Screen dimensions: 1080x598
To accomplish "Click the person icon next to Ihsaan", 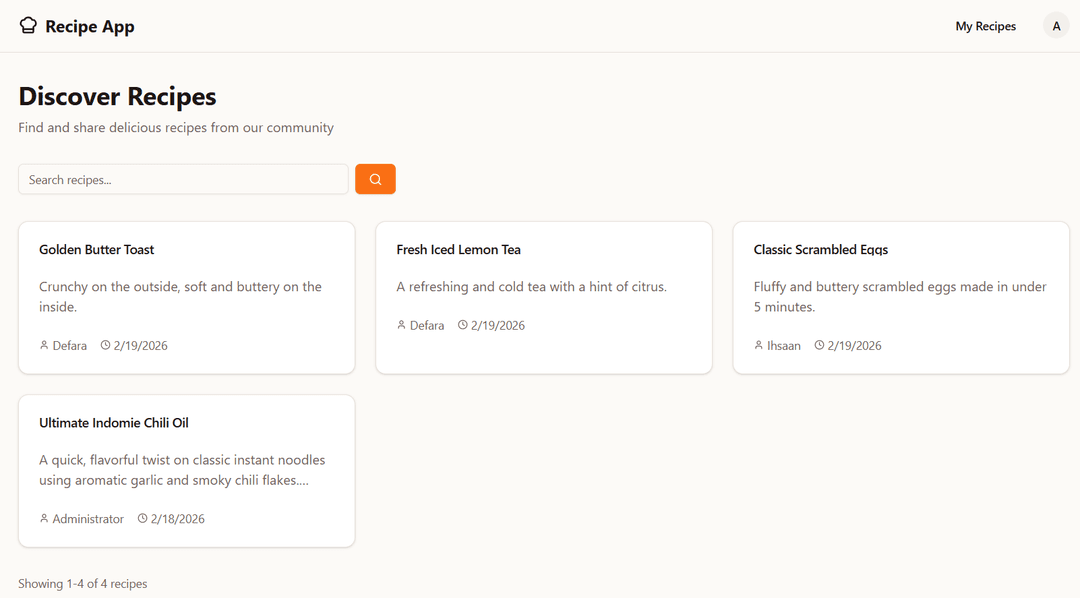I will 758,345.
